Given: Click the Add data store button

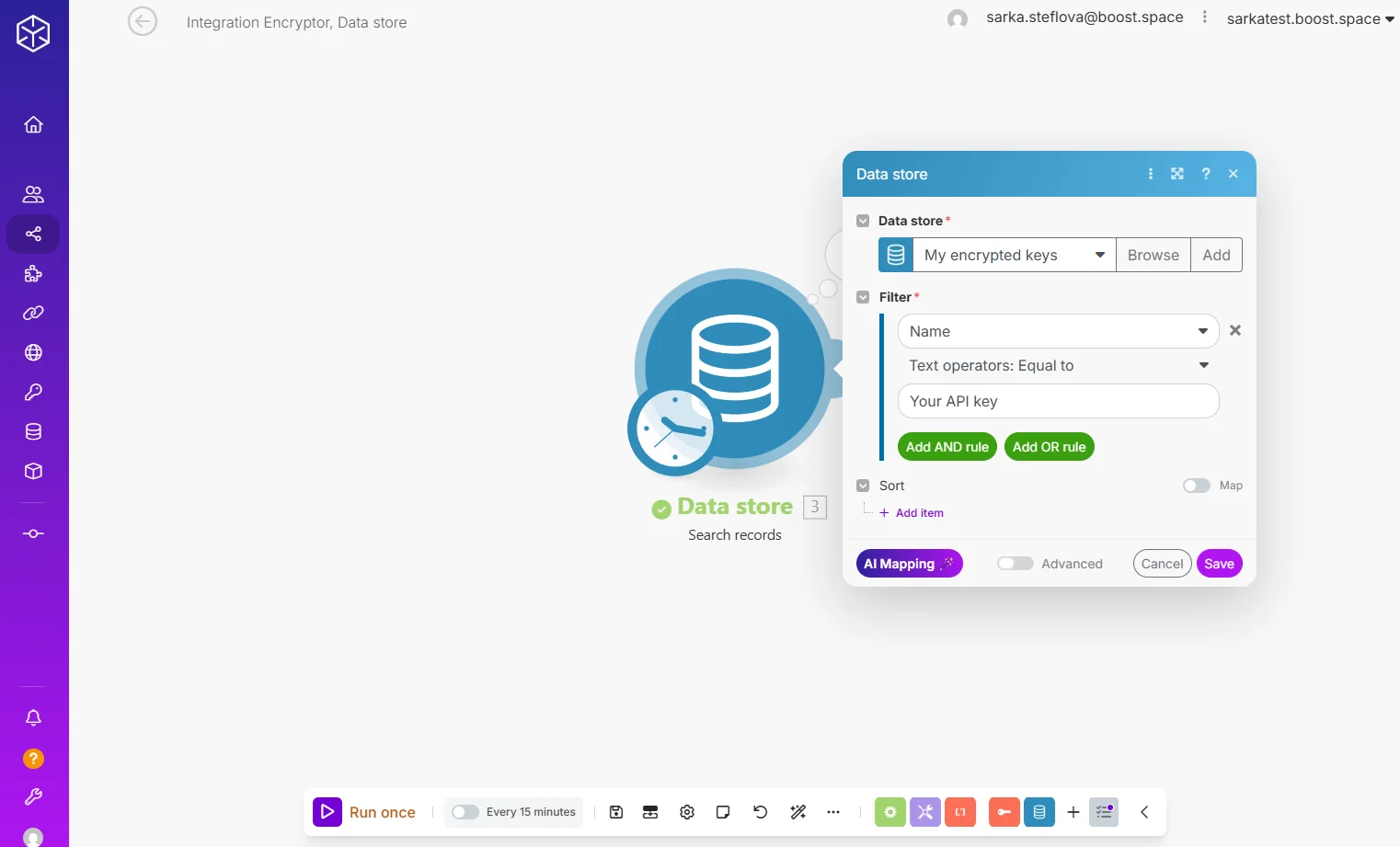Looking at the screenshot, I should tap(1216, 255).
